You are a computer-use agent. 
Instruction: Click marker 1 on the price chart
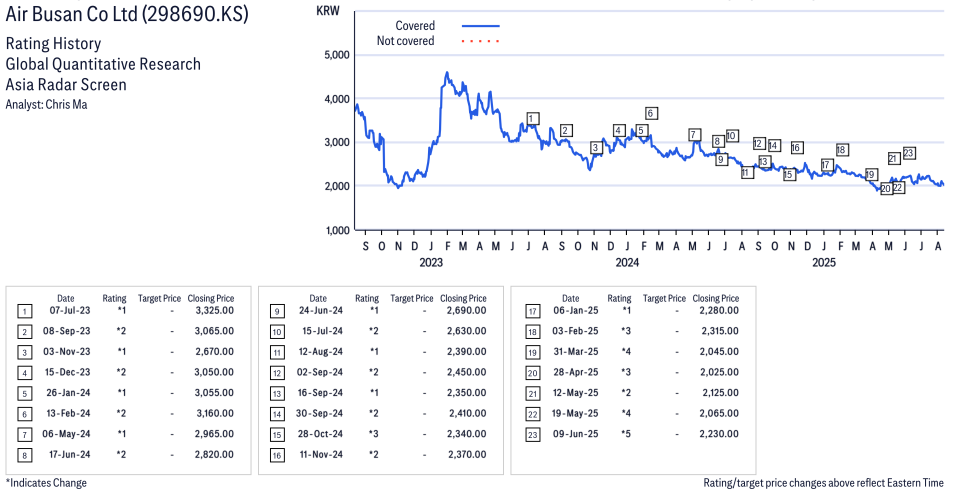pyautogui.click(x=532, y=119)
